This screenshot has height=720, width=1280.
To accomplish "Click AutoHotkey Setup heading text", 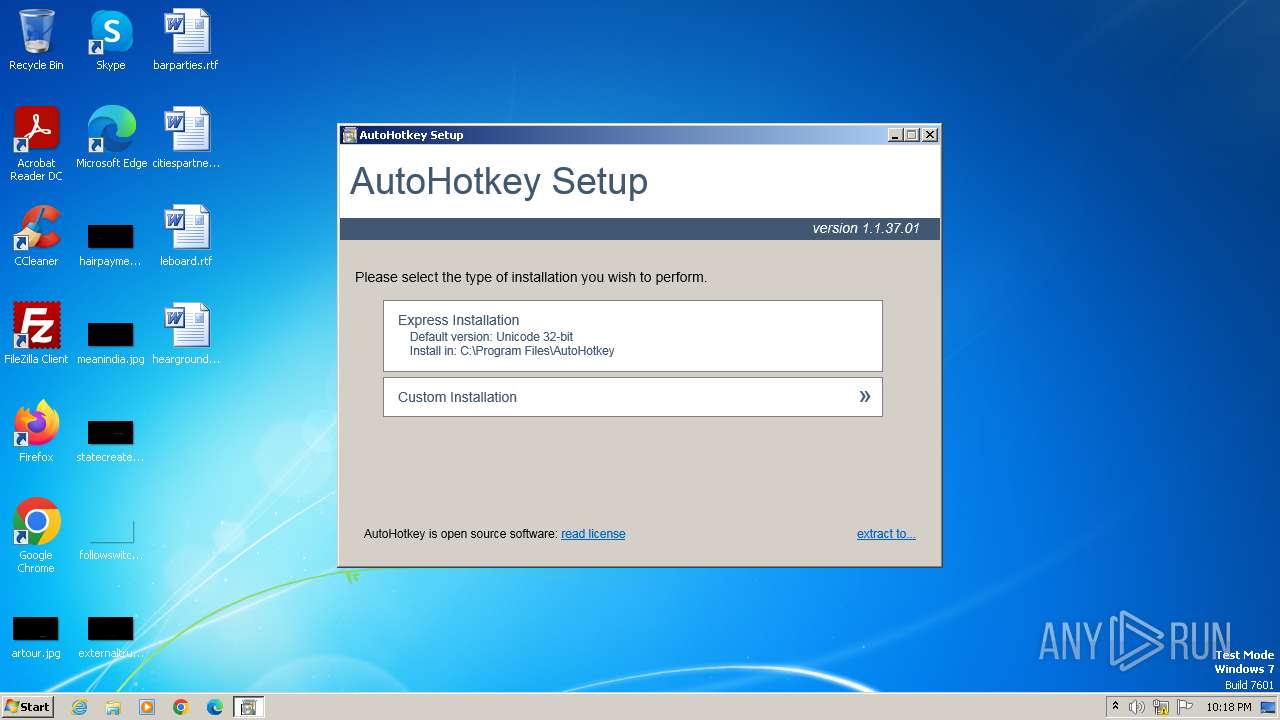I will 499,182.
